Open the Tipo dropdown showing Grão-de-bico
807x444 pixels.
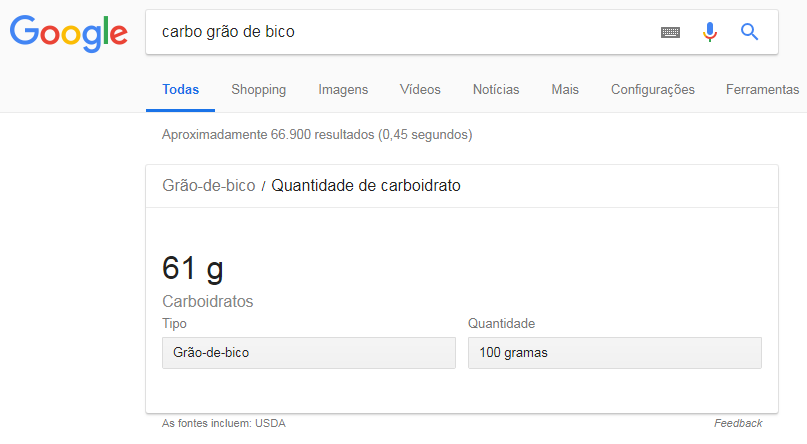point(309,353)
